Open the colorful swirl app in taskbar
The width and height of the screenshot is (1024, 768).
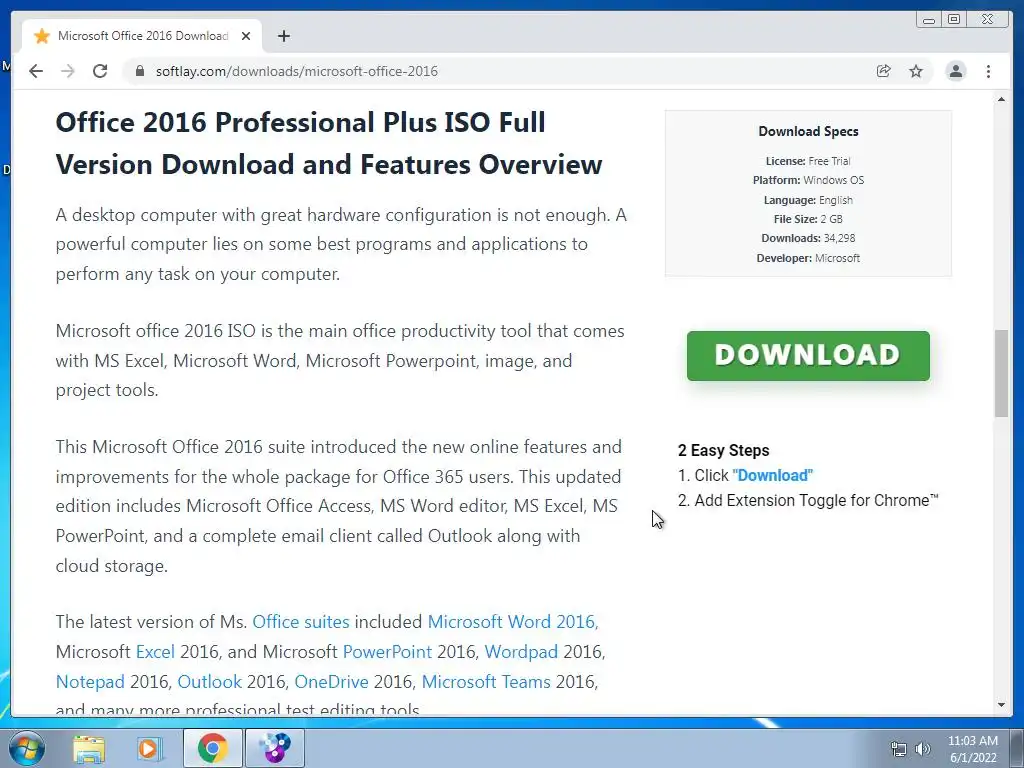point(275,748)
